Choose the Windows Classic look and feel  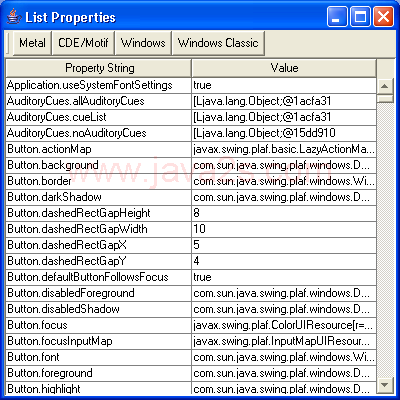pos(218,43)
